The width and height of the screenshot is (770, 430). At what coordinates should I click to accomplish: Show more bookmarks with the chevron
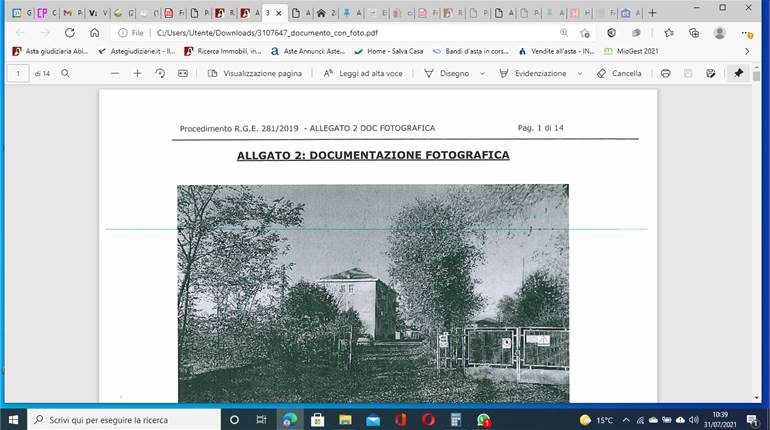pos(747,51)
